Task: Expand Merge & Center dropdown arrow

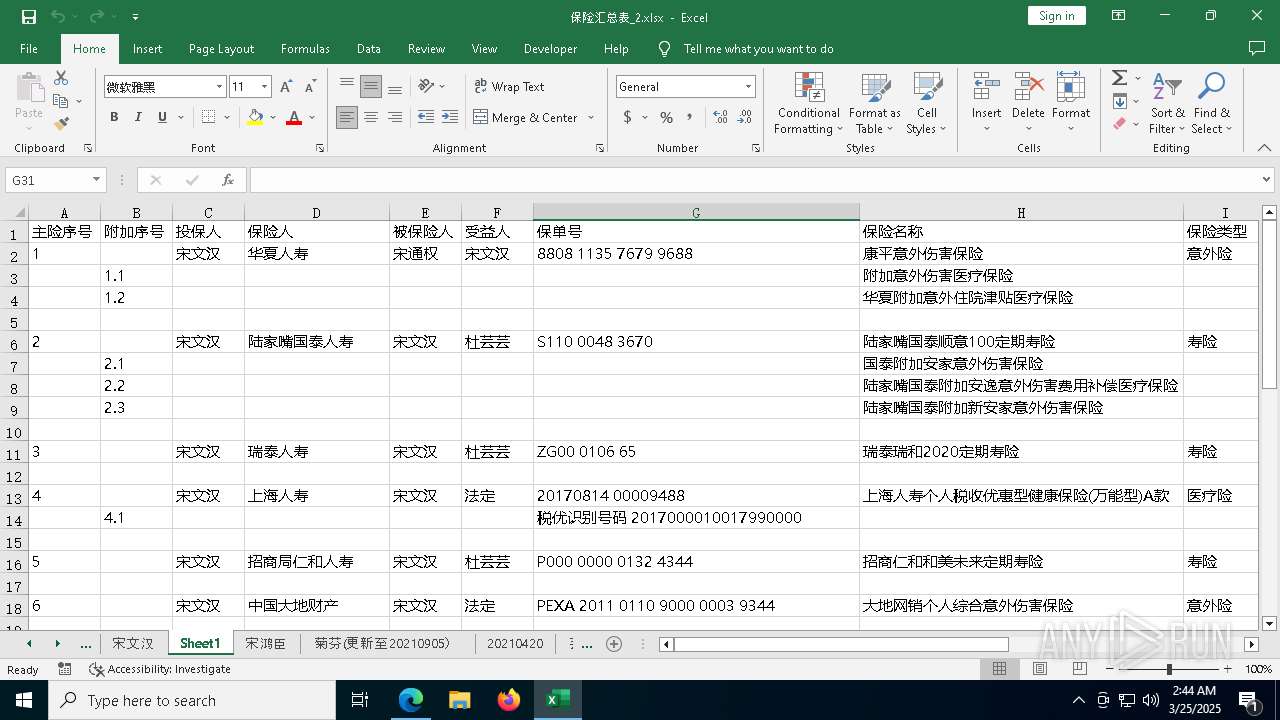Action: pyautogui.click(x=591, y=117)
